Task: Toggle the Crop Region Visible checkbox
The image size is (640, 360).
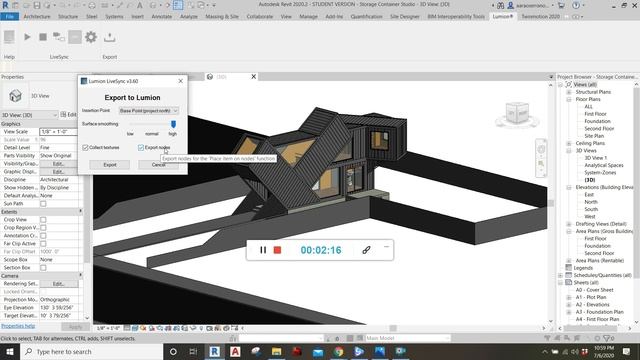Action: point(43,228)
